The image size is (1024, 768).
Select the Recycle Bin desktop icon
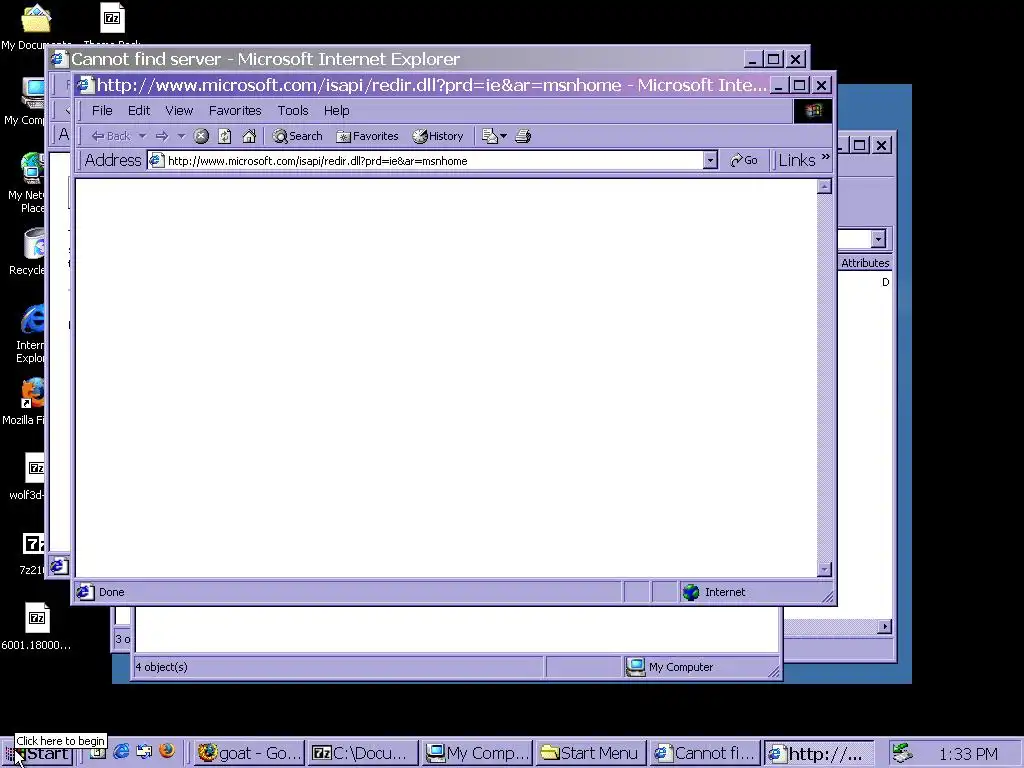click(34, 244)
